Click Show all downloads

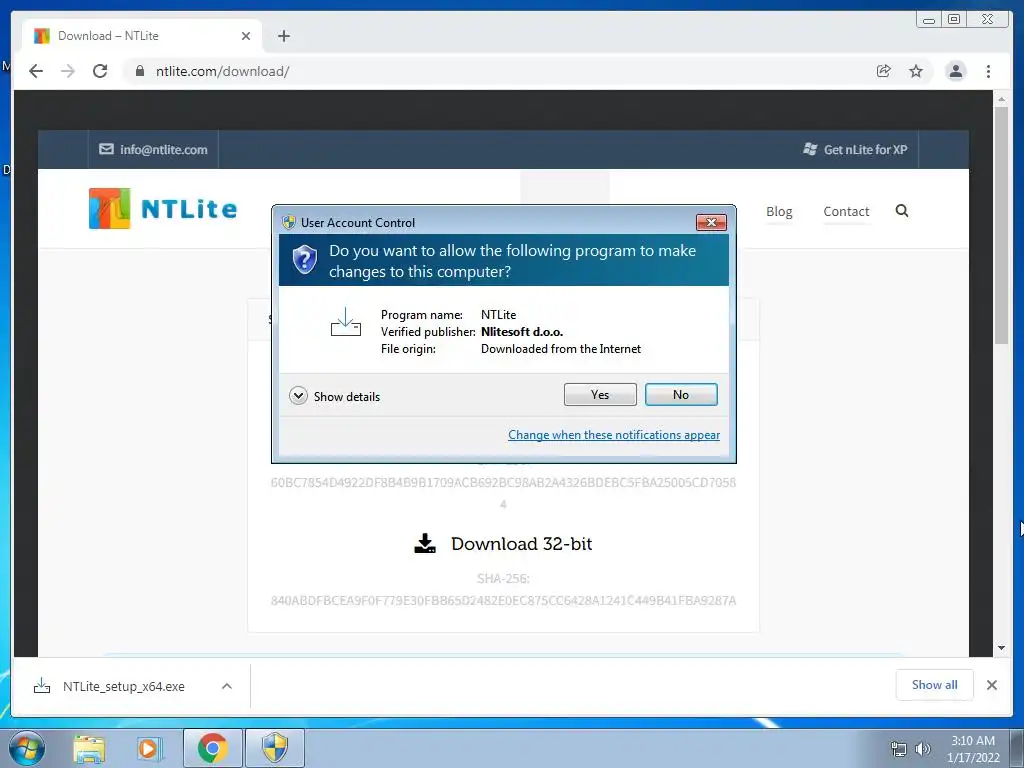(x=935, y=684)
